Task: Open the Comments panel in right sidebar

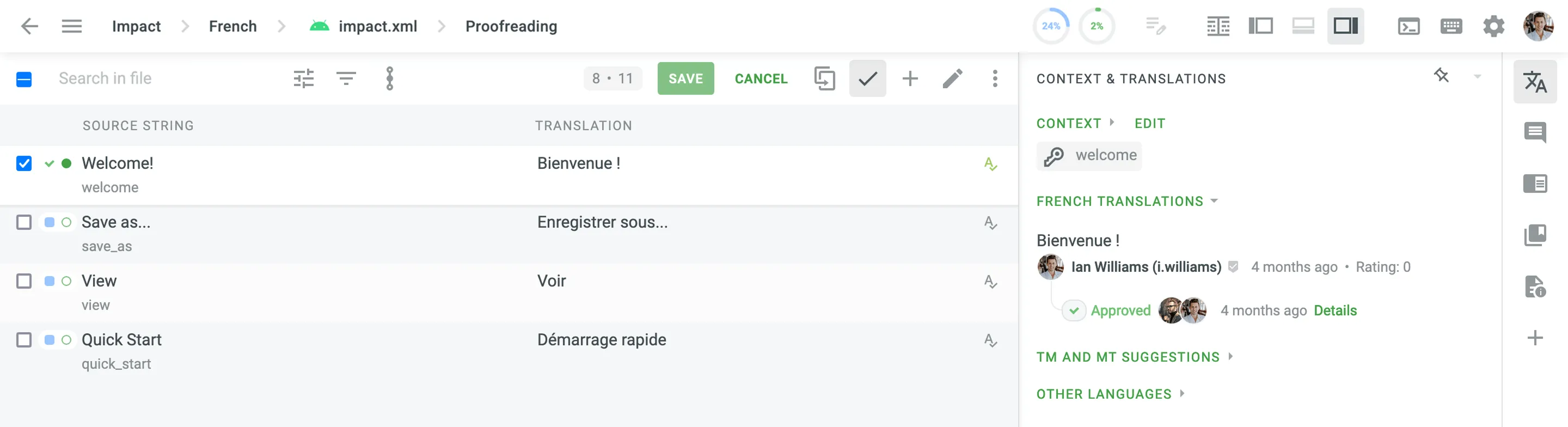Action: click(1535, 132)
